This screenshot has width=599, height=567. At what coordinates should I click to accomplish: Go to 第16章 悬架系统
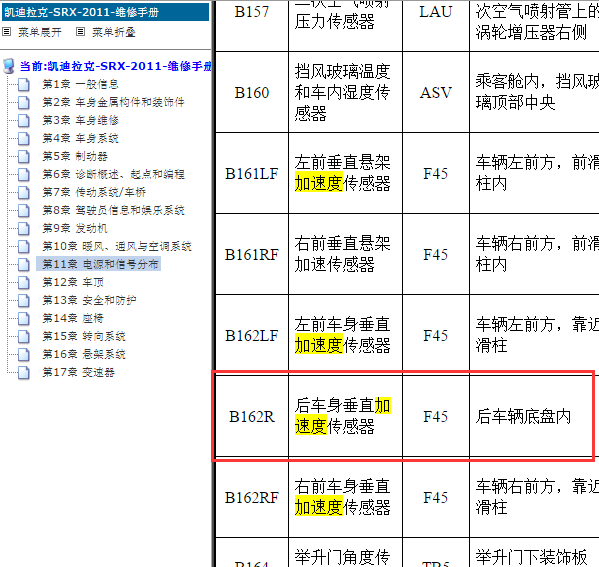coord(84,354)
